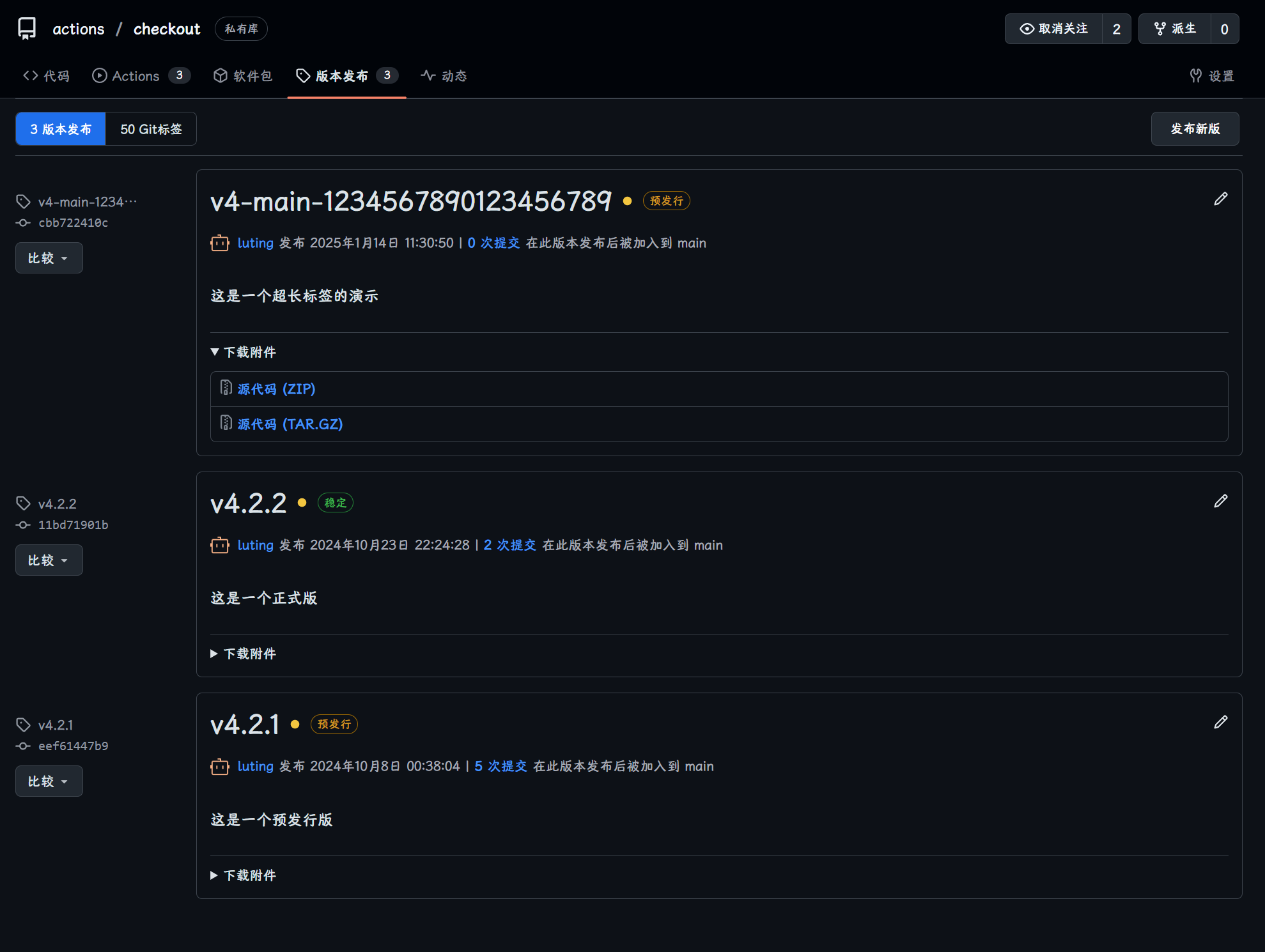Click the commit icon beside cbb722410c
Image resolution: width=1265 pixels, height=952 pixels.
tap(23, 222)
